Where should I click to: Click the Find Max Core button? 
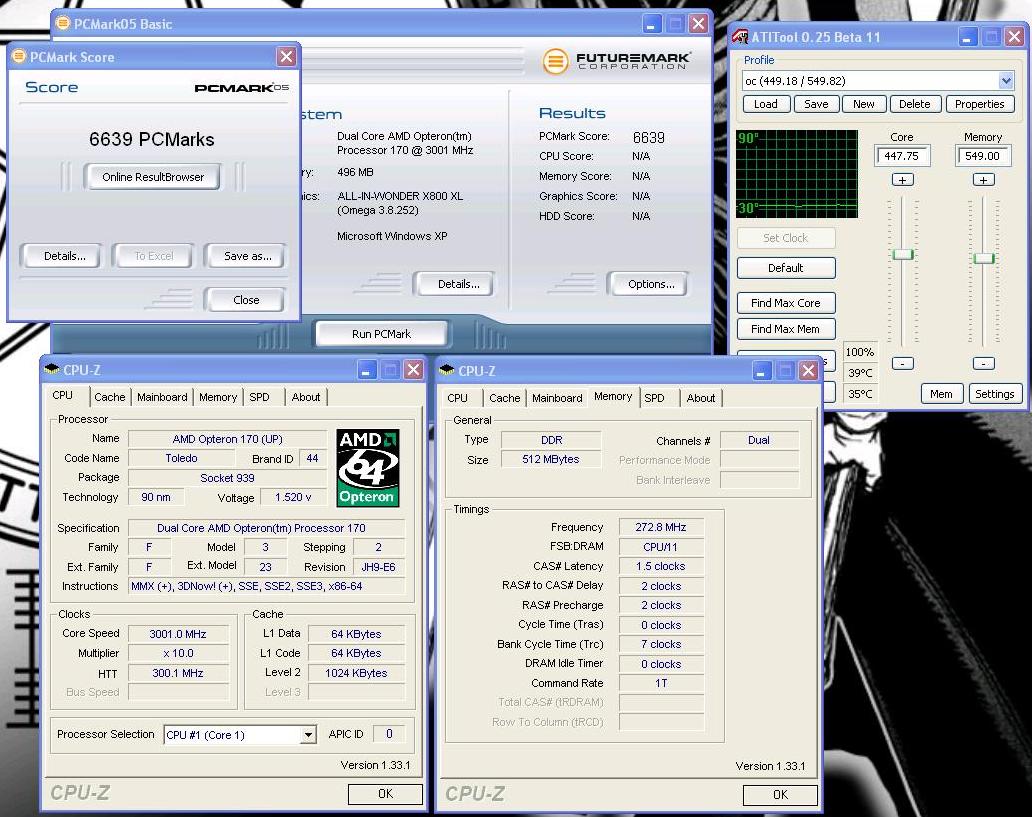(x=786, y=303)
